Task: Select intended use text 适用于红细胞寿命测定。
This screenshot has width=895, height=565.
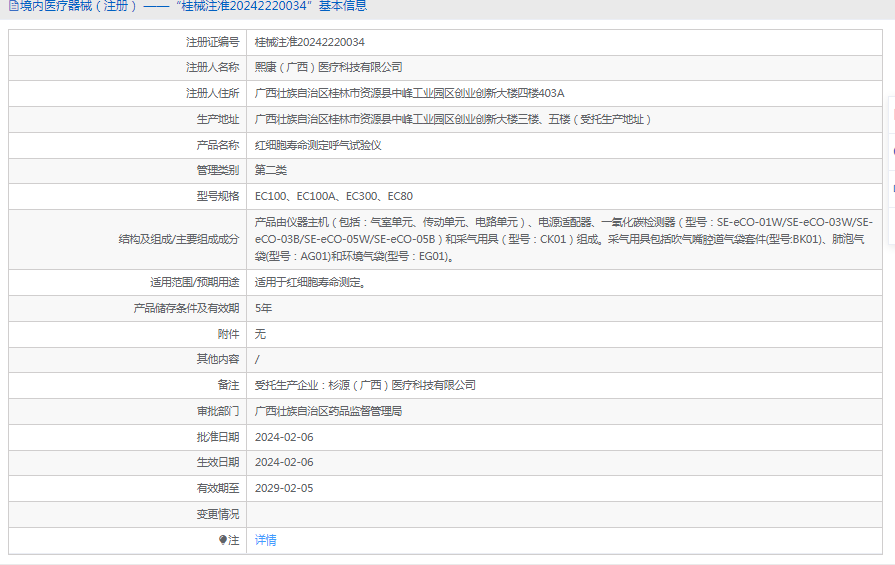Action: click(x=310, y=282)
